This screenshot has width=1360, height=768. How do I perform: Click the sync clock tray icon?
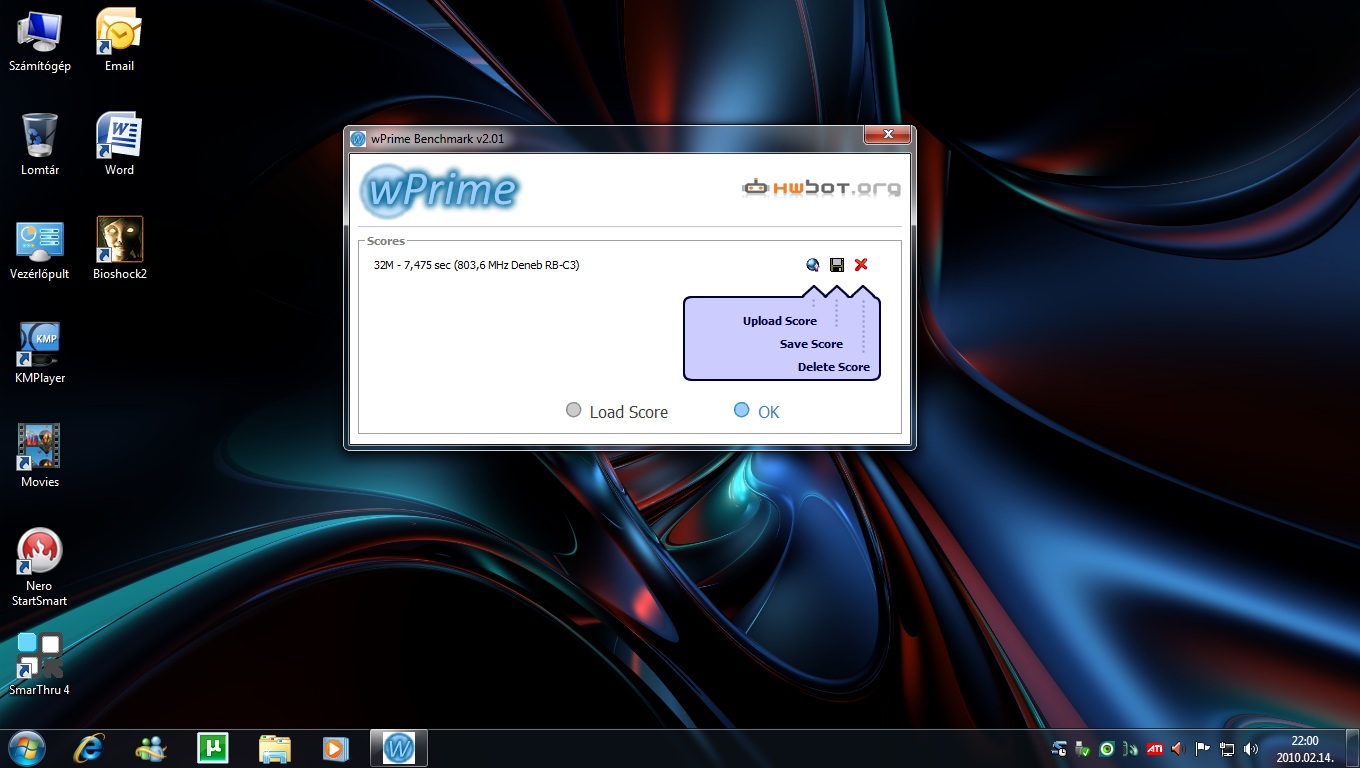(x=1059, y=748)
